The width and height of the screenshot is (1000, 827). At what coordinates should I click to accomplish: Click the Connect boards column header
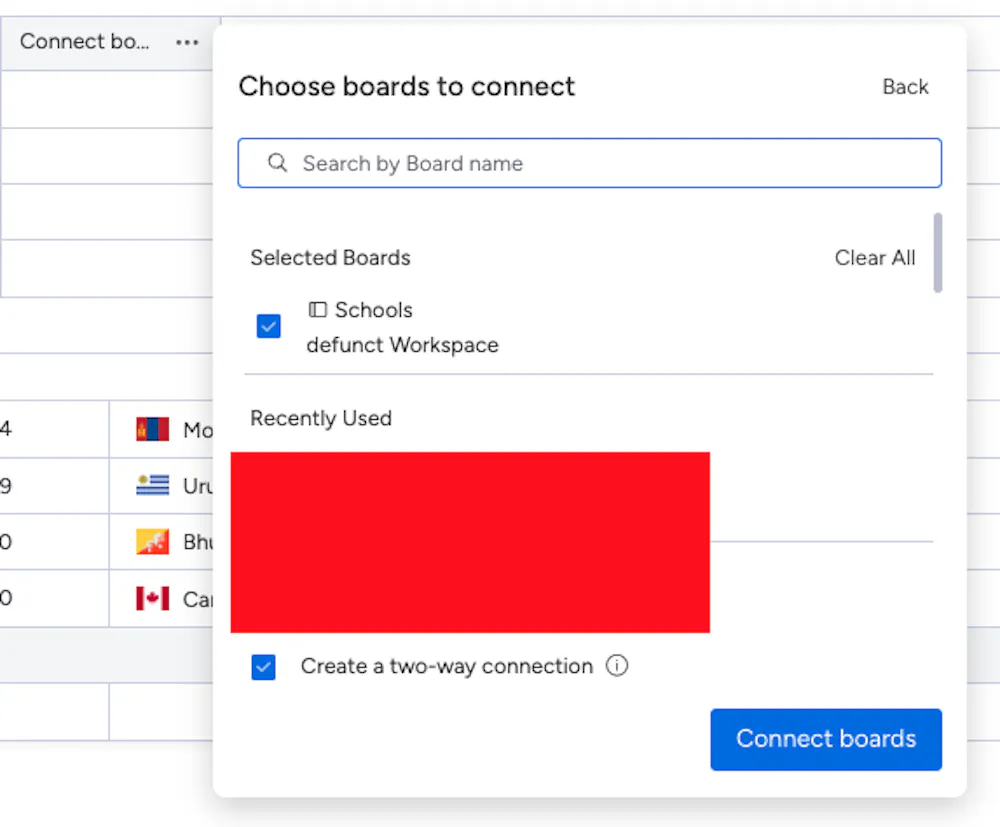coord(85,42)
